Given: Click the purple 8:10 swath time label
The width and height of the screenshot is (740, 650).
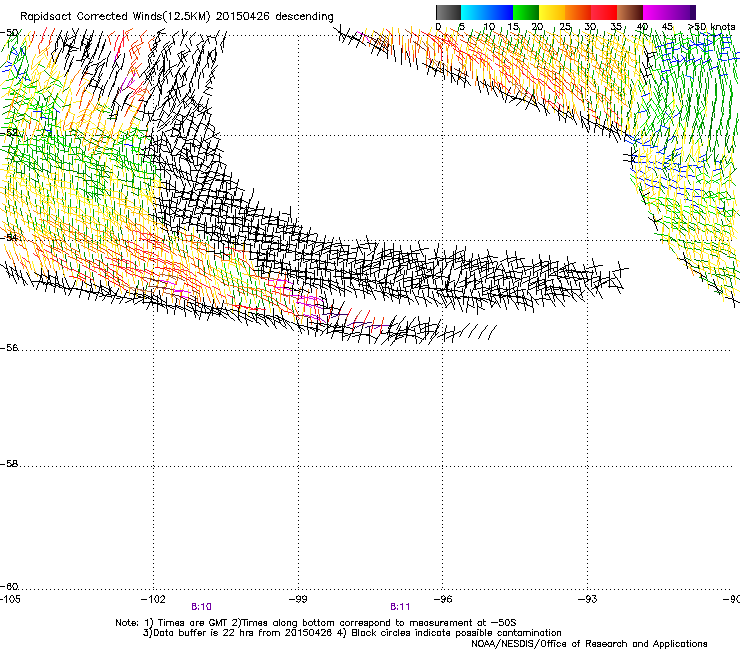Looking at the screenshot, I should point(202,607).
